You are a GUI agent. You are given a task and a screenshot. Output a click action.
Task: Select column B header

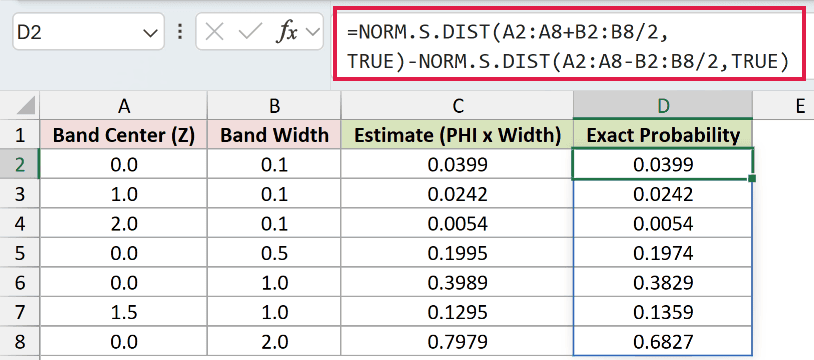pyautogui.click(x=274, y=105)
